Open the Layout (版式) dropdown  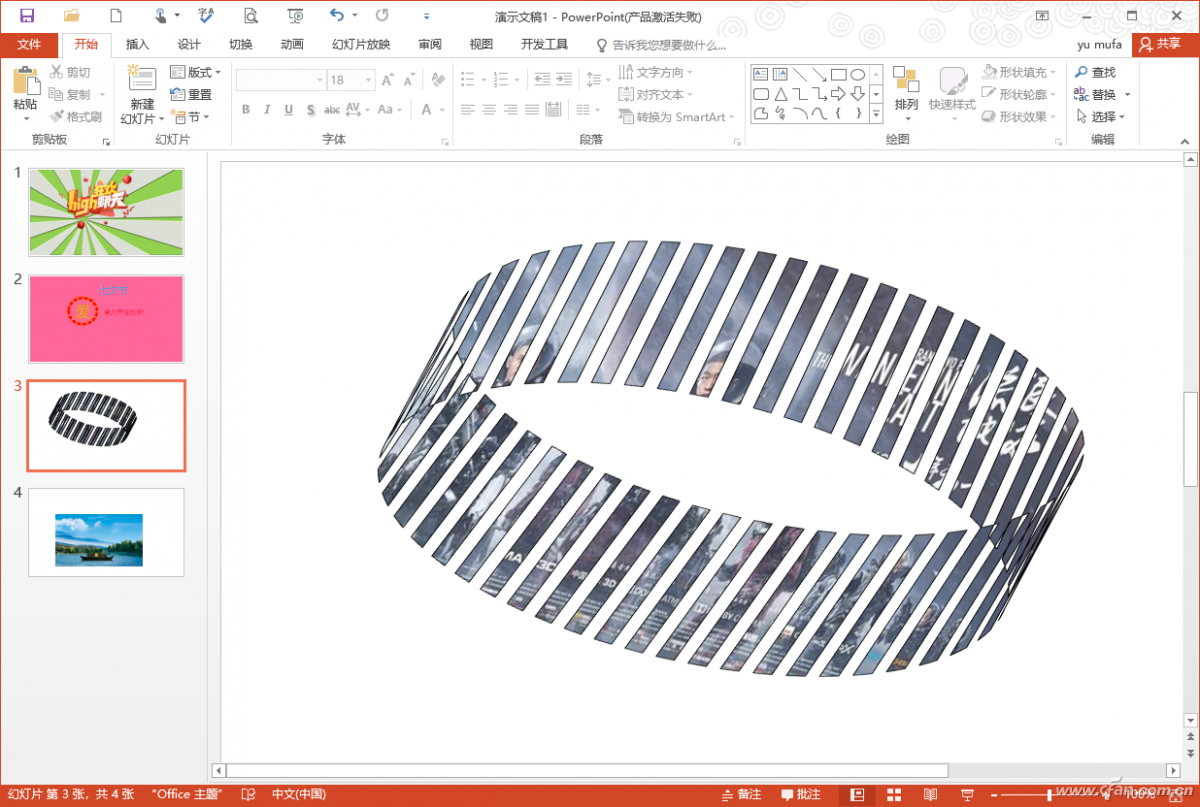pos(196,73)
